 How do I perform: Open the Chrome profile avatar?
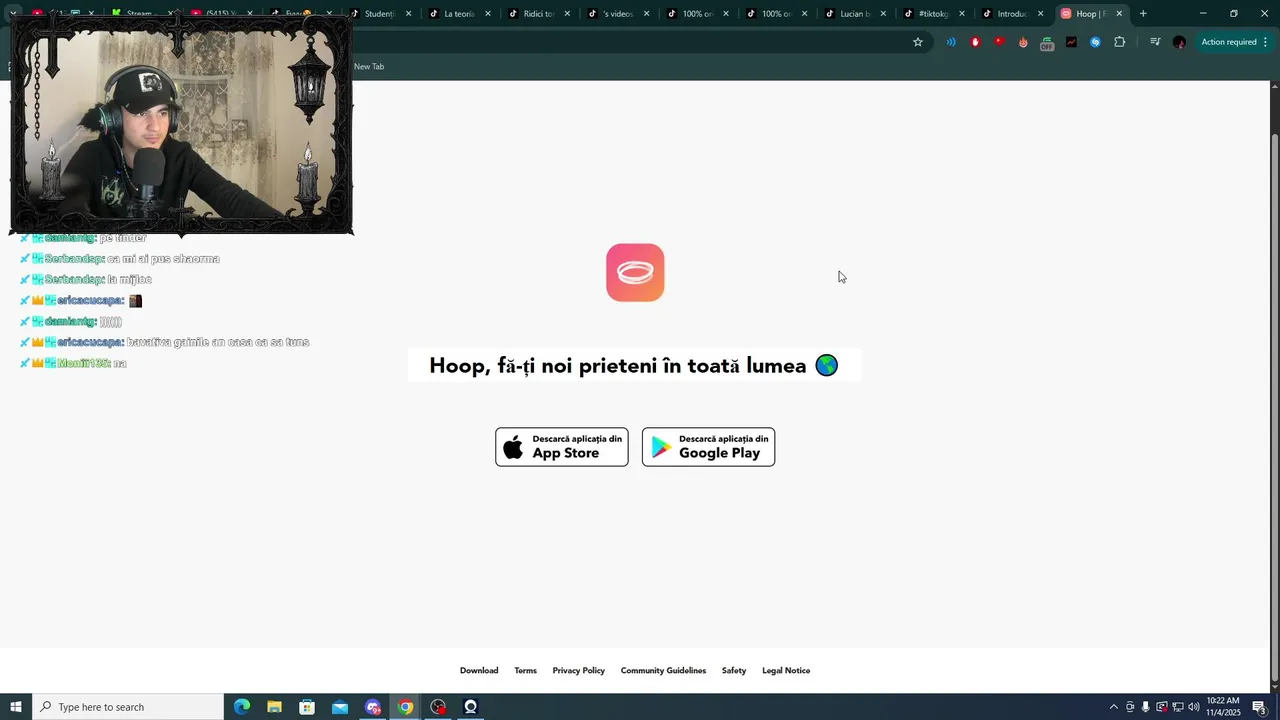[1179, 42]
